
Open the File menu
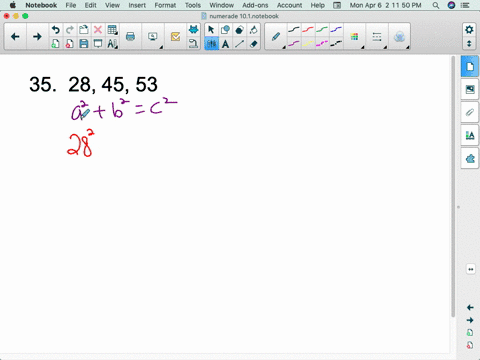(x=71, y=5)
